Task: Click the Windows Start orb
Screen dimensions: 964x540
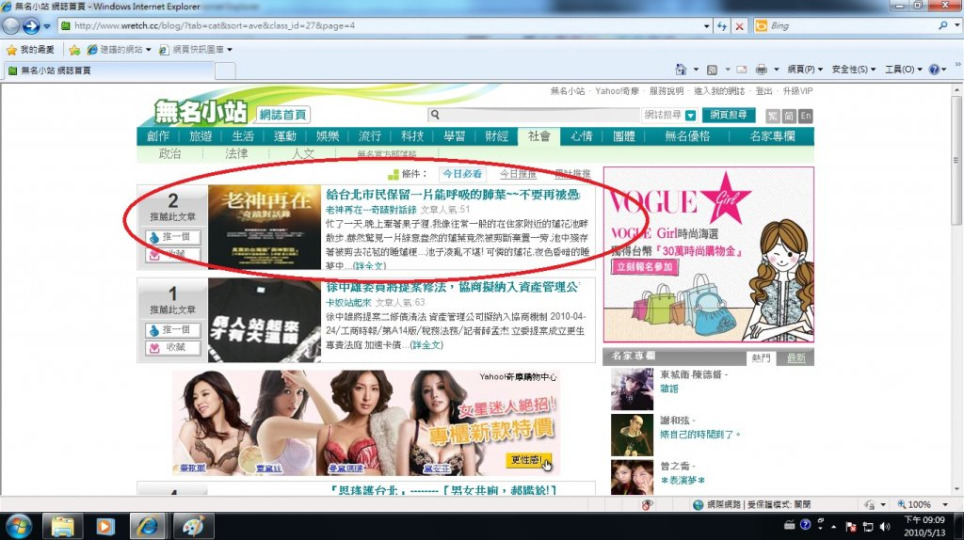Action: coord(18,525)
